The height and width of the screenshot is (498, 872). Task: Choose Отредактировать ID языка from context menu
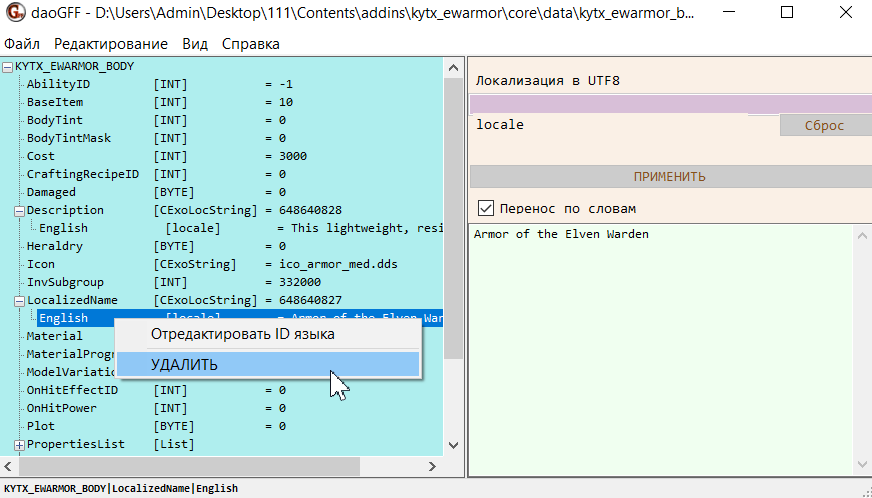tap(267, 334)
